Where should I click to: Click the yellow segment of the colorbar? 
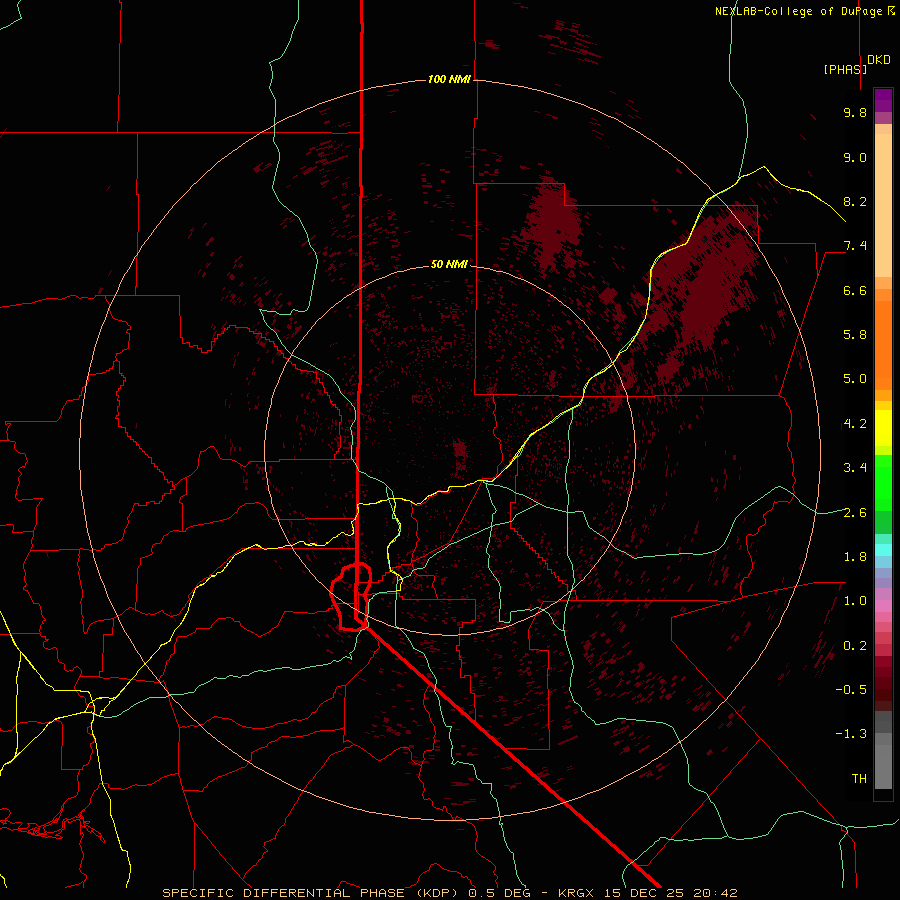[x=883, y=428]
